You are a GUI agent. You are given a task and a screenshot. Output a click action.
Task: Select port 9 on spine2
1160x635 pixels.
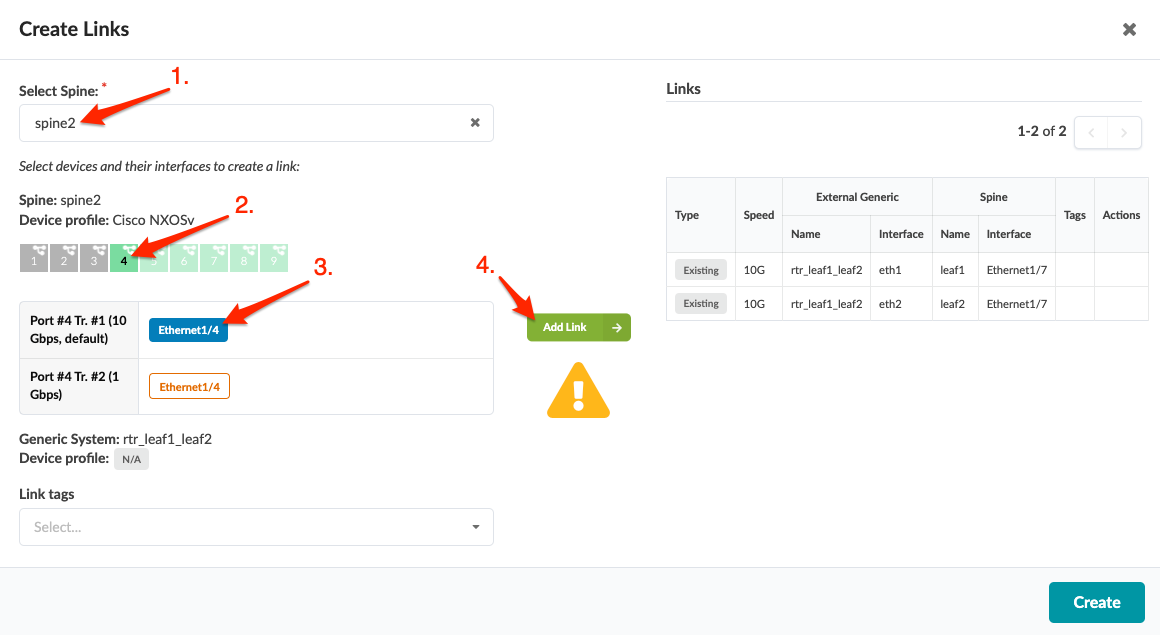274,258
